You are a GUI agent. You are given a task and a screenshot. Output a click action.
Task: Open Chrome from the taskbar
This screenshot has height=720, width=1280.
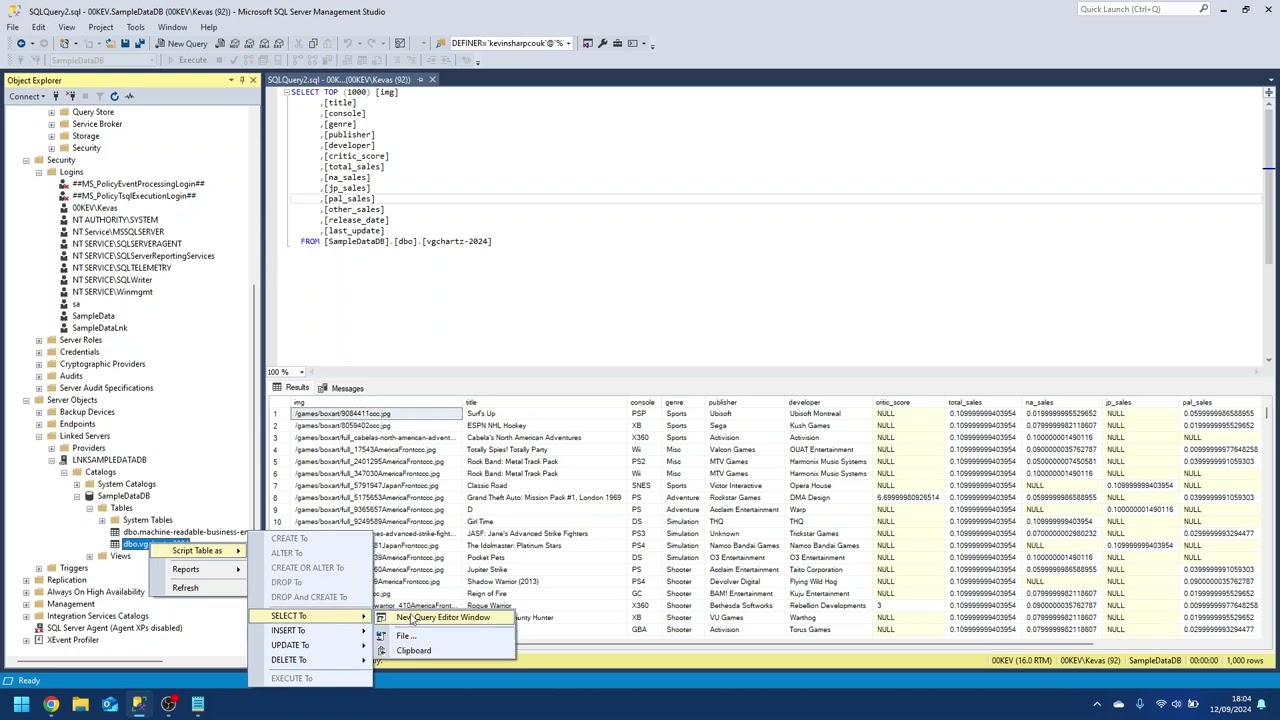click(x=51, y=704)
